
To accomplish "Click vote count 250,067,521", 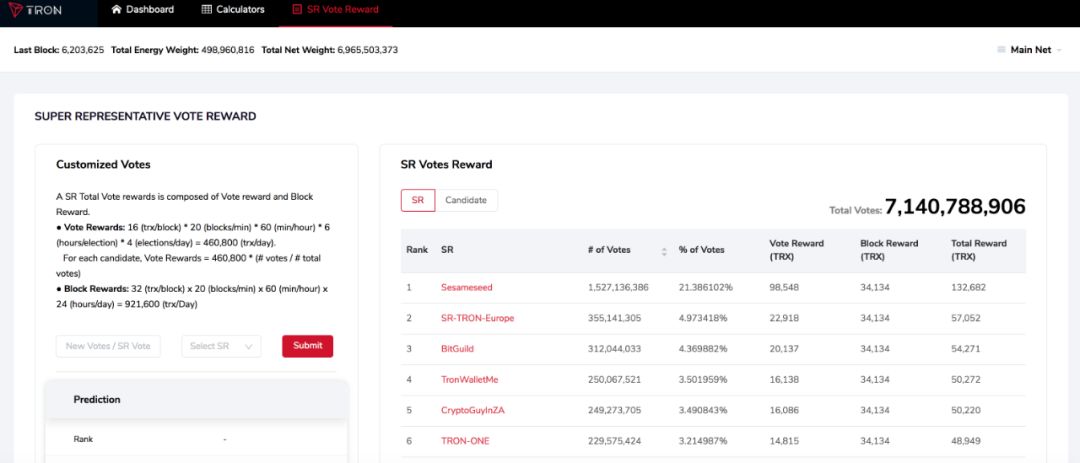I will 615,380.
